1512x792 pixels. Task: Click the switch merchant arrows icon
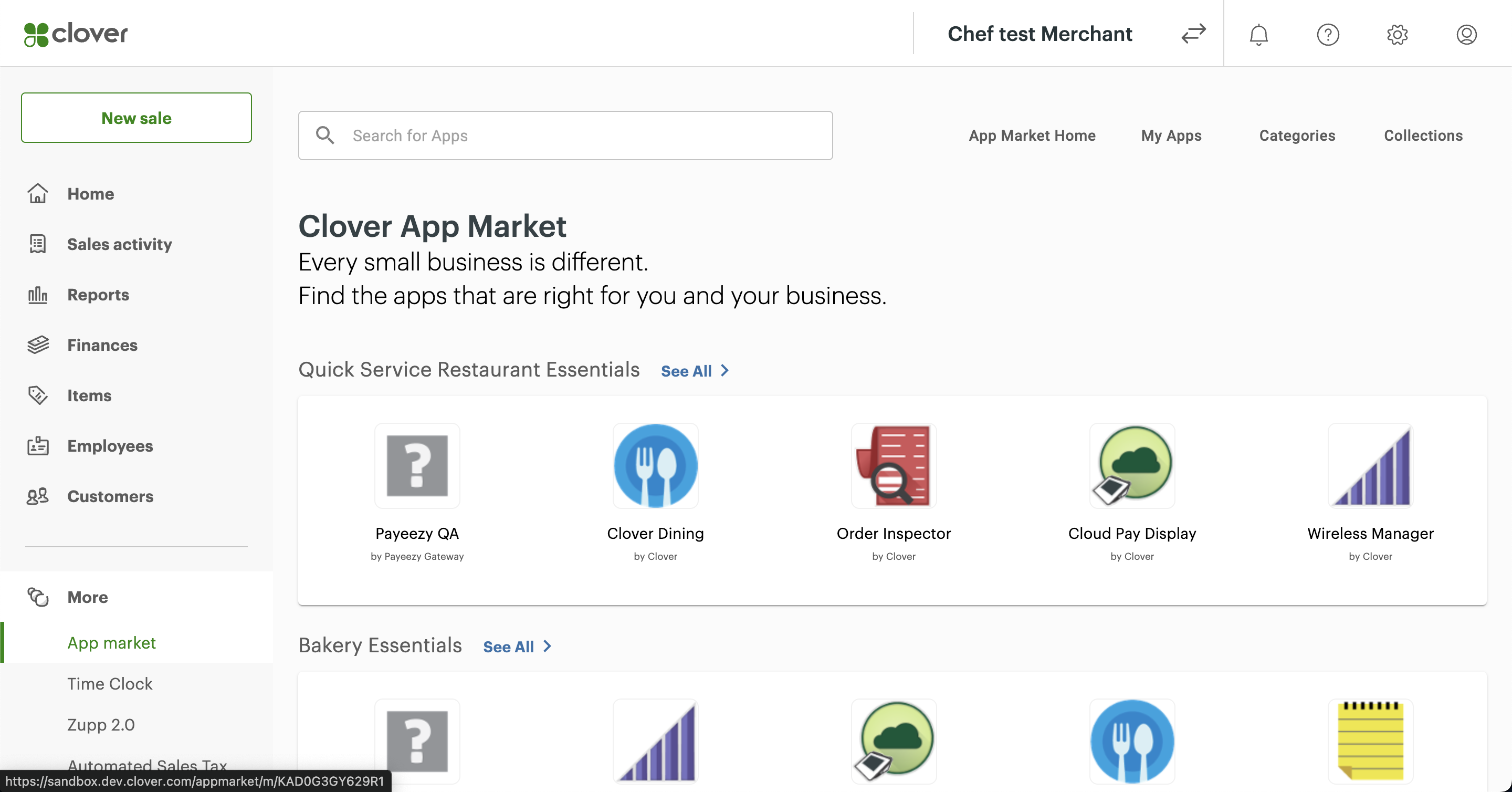click(1193, 34)
